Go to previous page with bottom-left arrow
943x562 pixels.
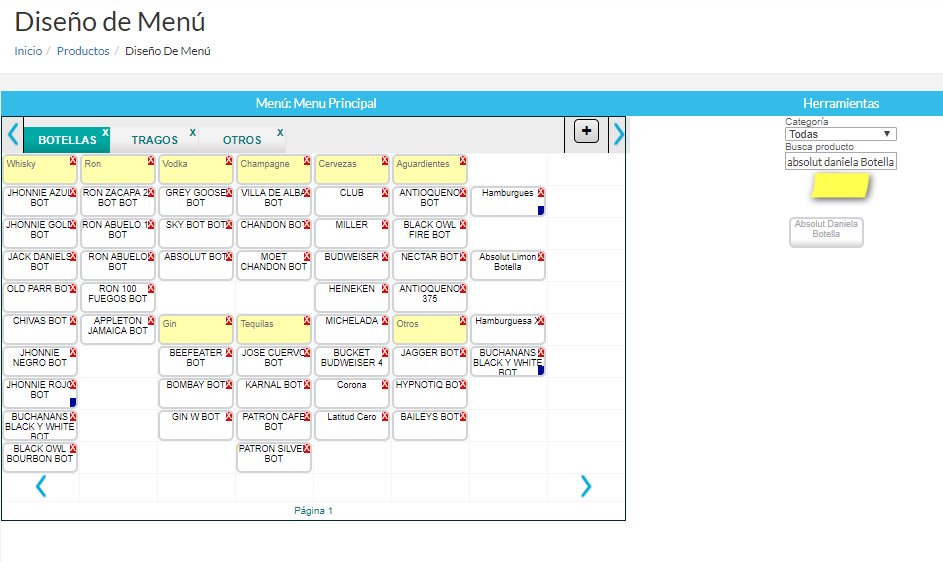[x=41, y=486]
